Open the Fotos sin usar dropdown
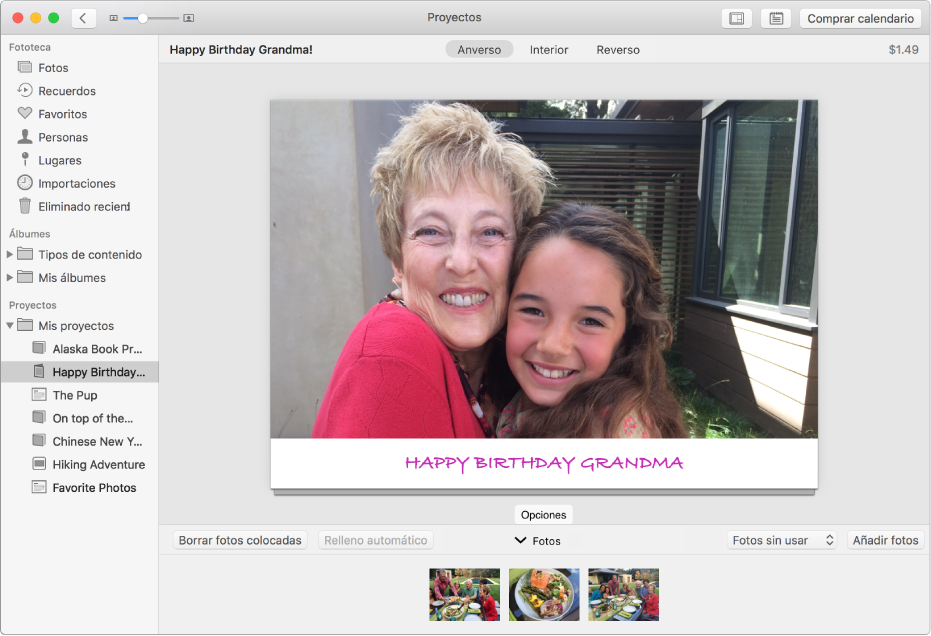Viewport: 931px width, 636px height. [783, 540]
